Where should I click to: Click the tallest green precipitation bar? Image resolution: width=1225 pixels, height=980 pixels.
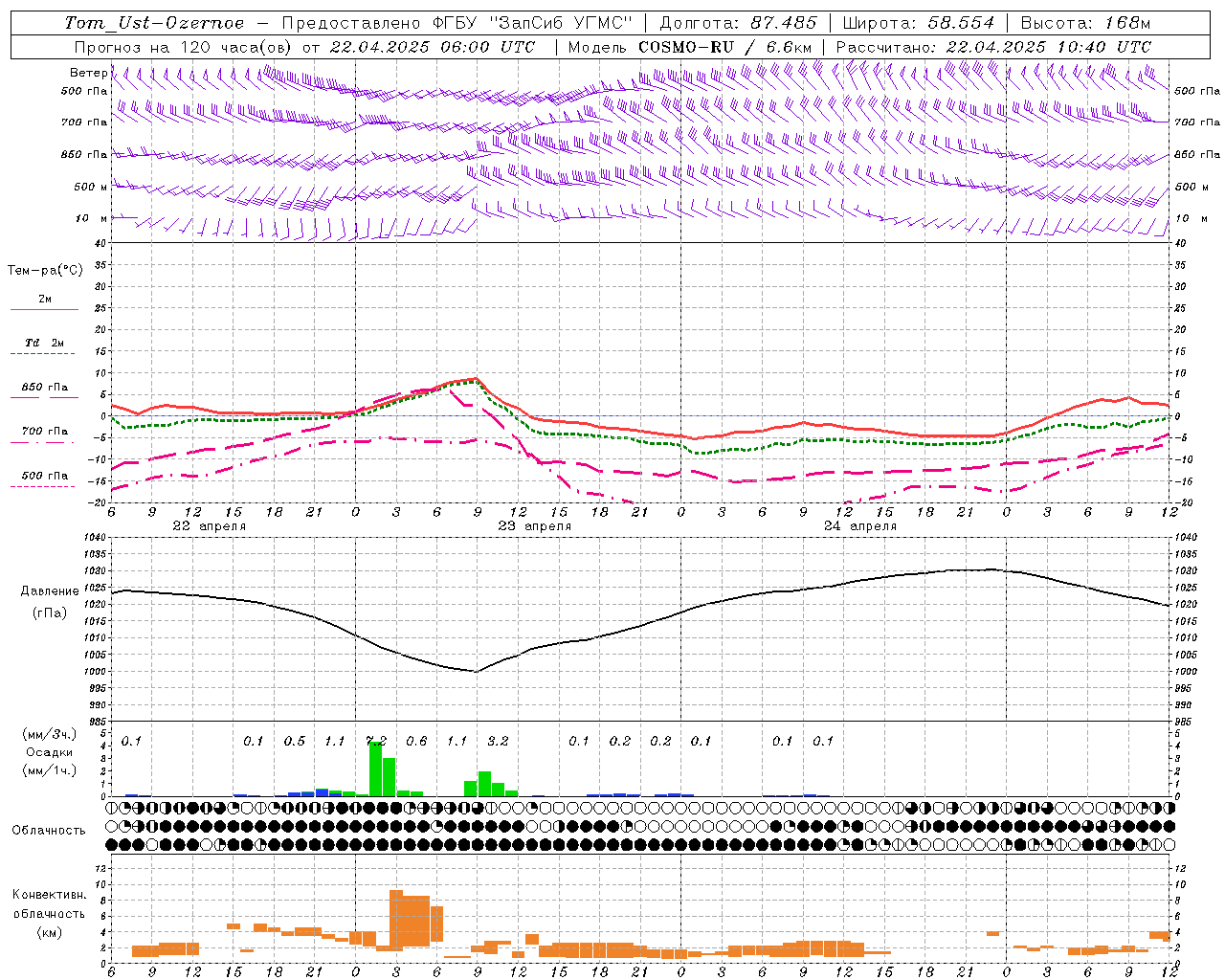(375, 768)
